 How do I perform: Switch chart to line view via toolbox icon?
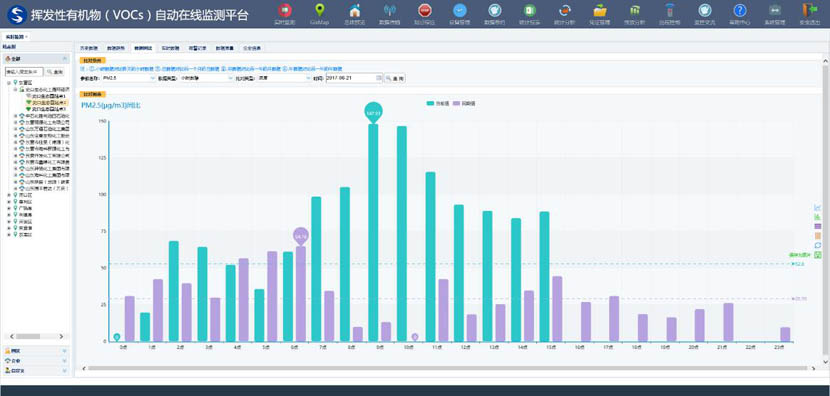pos(817,207)
